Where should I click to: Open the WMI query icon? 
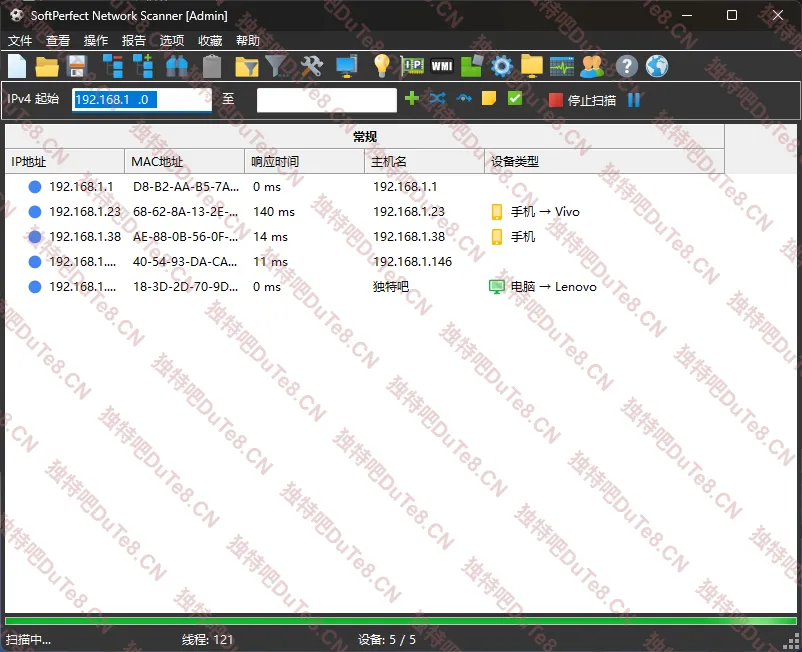442,66
